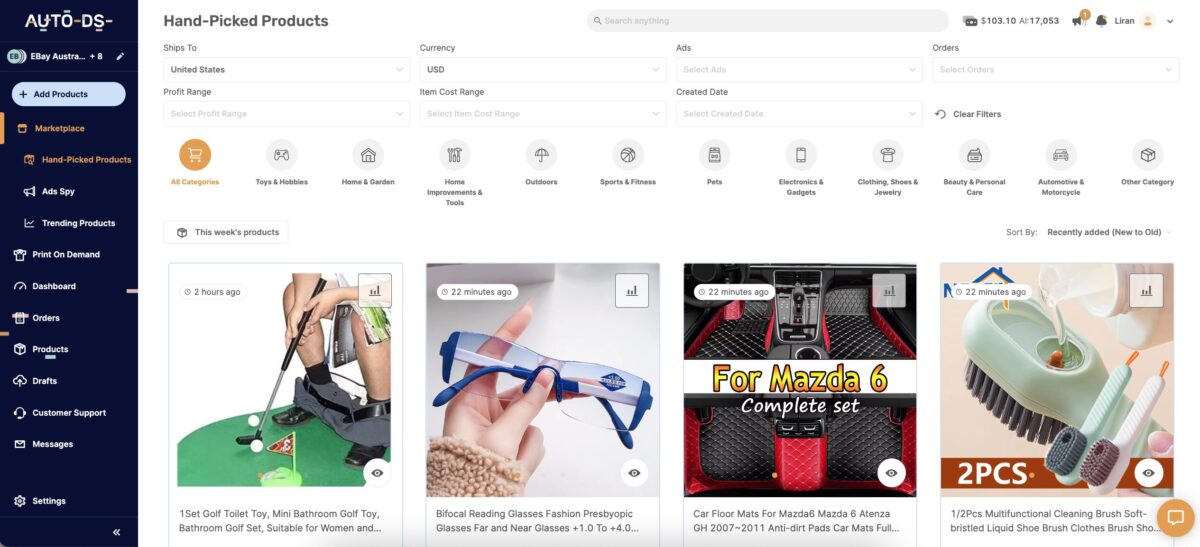Image resolution: width=1200 pixels, height=547 pixels.
Task: Change Sort By Recently added dropdown
Action: (1109, 232)
